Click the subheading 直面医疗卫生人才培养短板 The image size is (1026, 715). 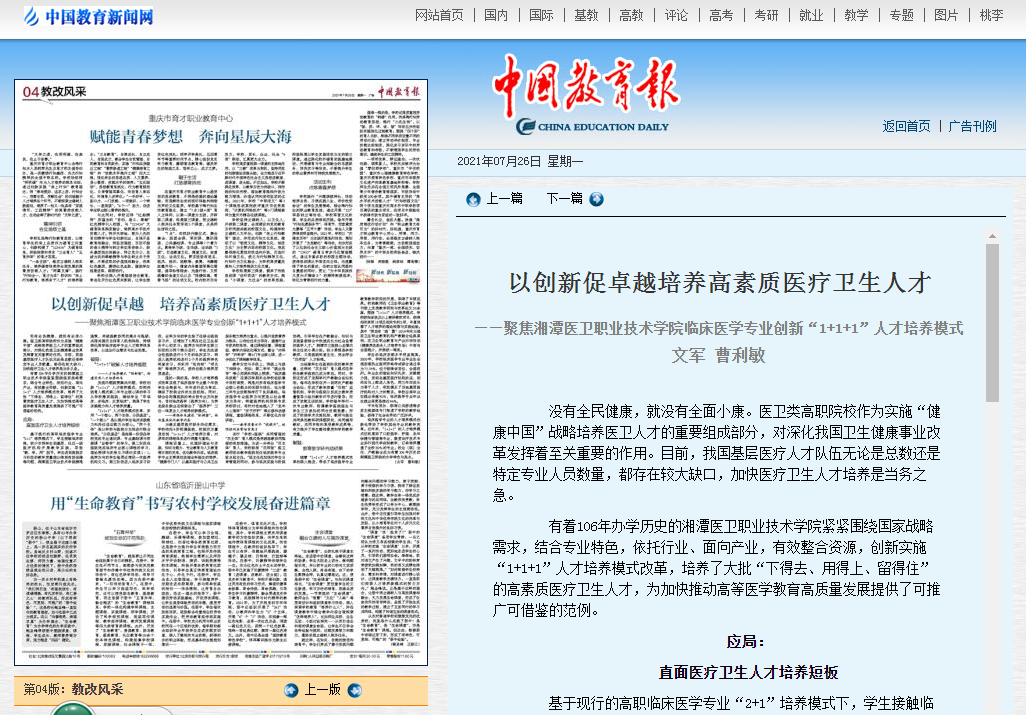749,672
